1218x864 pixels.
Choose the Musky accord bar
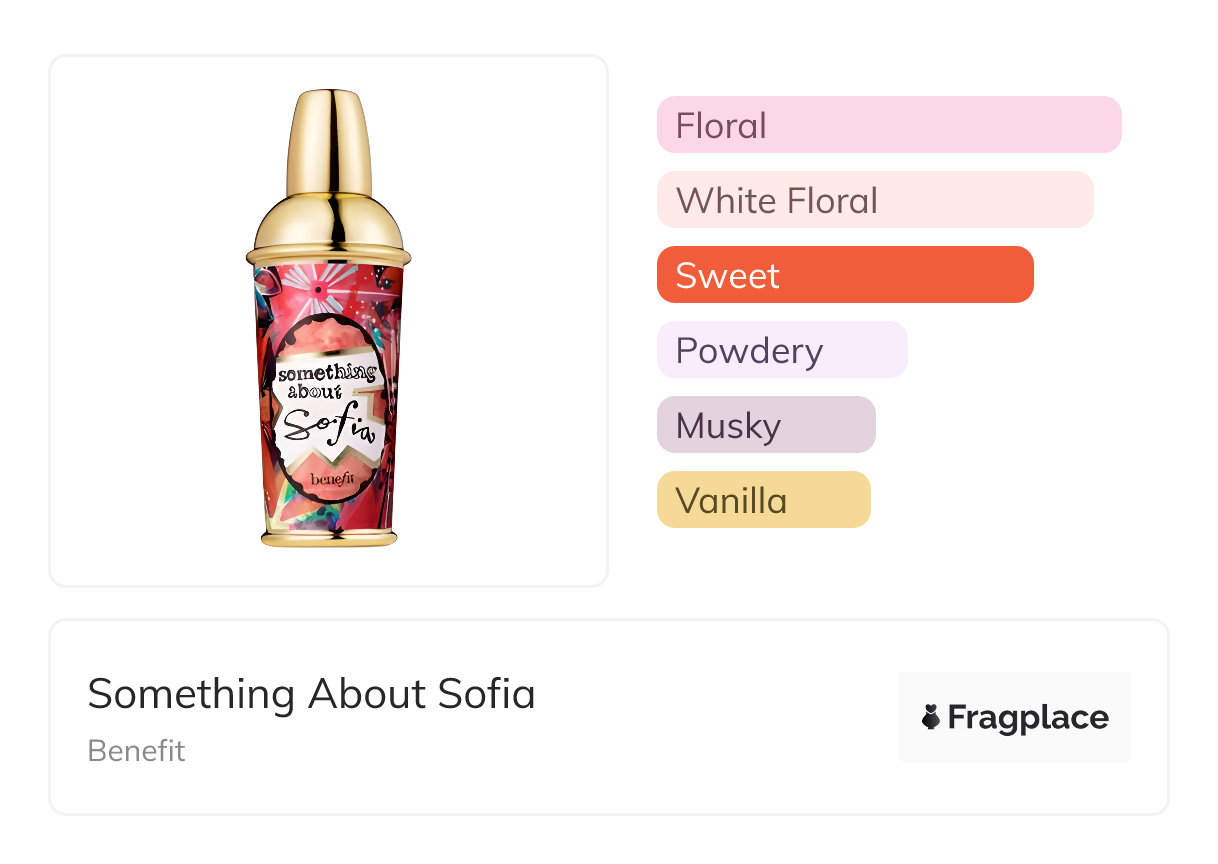[765, 425]
